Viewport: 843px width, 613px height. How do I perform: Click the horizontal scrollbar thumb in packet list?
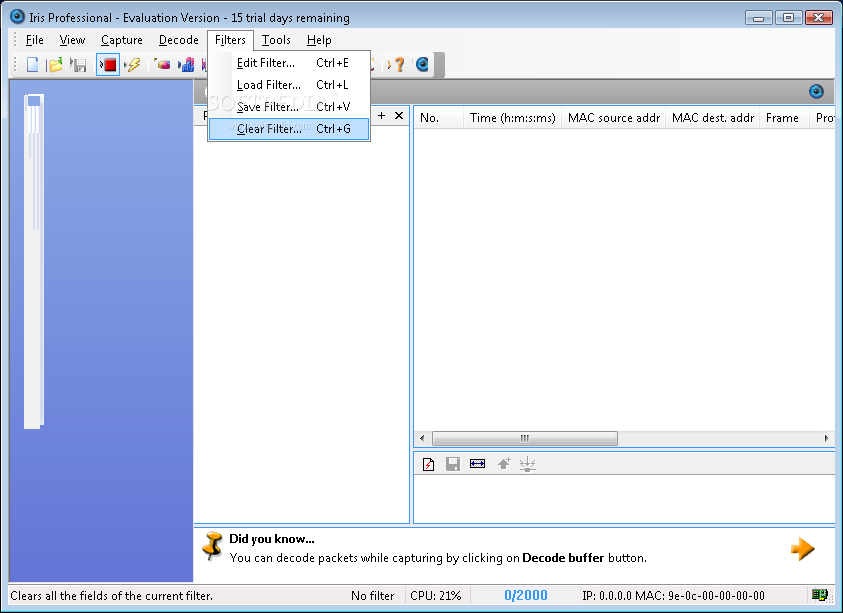tap(525, 438)
